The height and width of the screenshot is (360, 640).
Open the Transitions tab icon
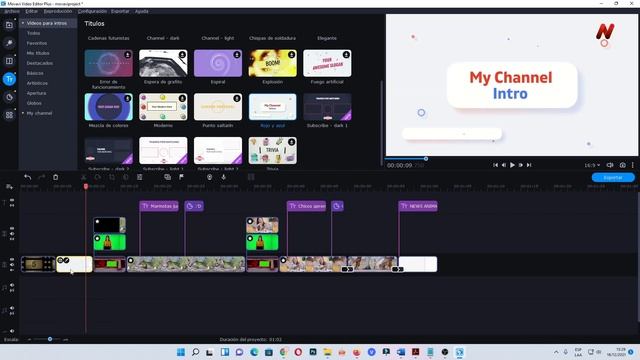coord(9,61)
